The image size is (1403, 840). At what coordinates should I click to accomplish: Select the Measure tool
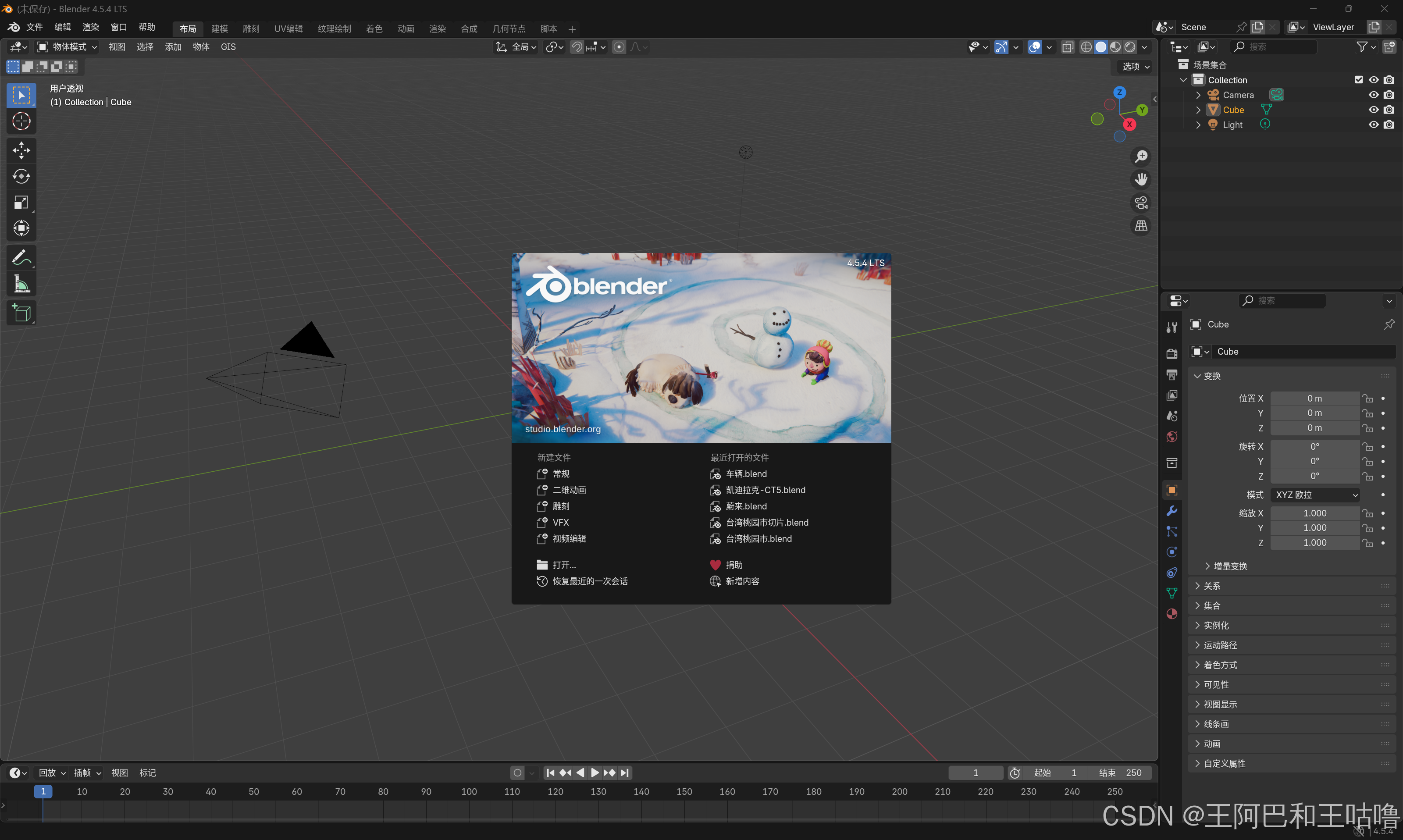[x=21, y=283]
